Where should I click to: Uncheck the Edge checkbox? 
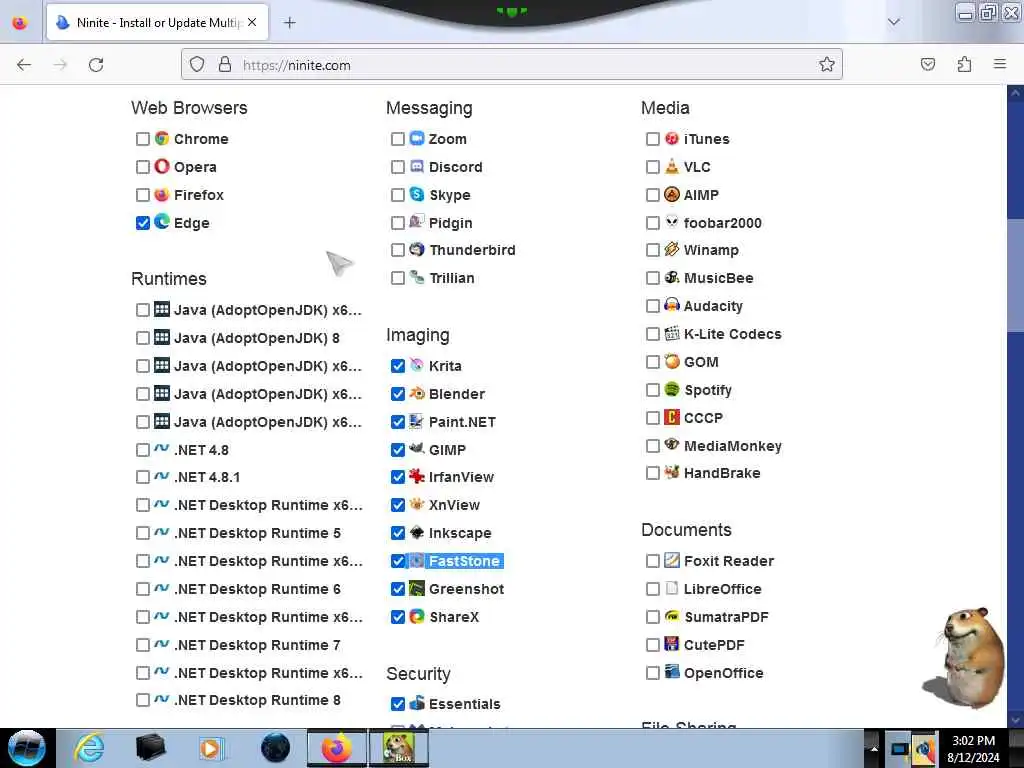pyautogui.click(x=143, y=223)
